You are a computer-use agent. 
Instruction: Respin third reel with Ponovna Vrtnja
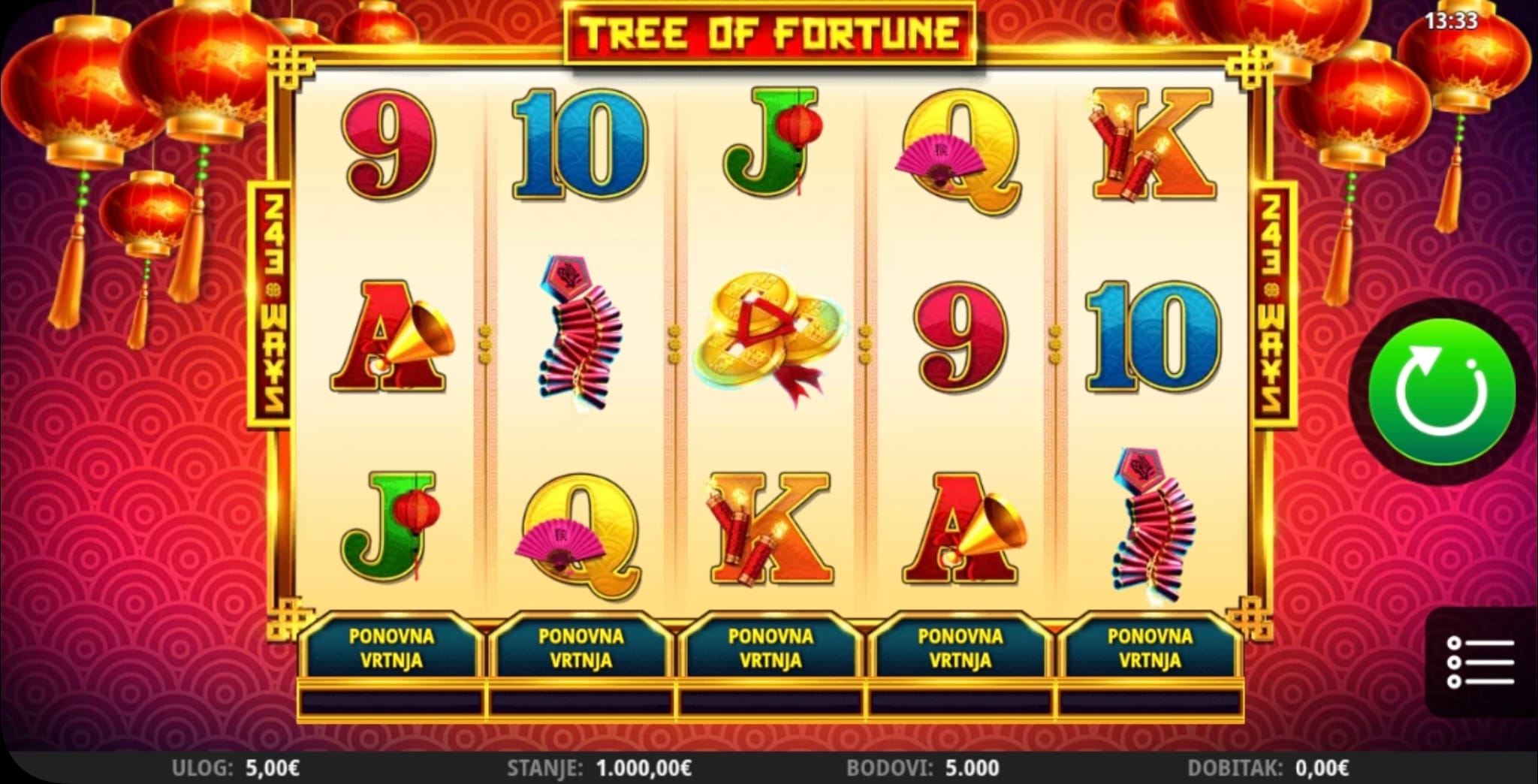[771, 649]
